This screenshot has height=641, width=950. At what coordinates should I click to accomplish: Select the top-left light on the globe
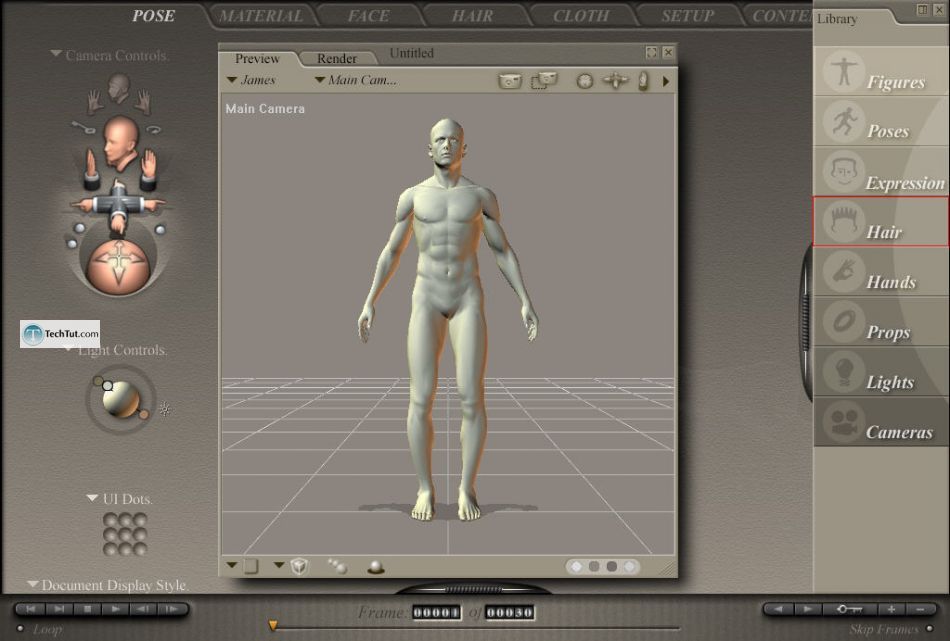[107, 385]
